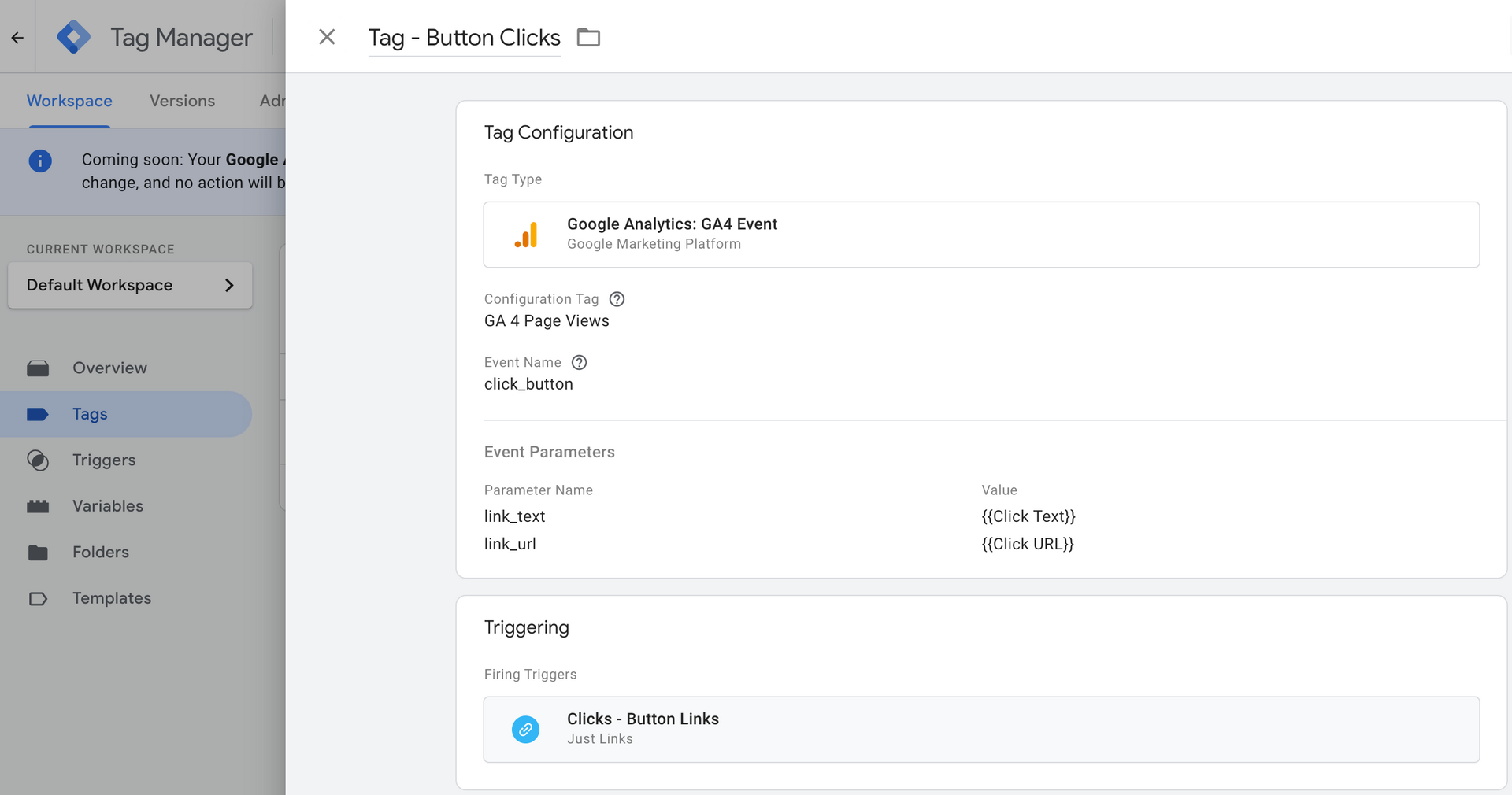The width and height of the screenshot is (1512, 795).
Task: Edit the tag name Tag - Button Clicks
Action: 464,38
